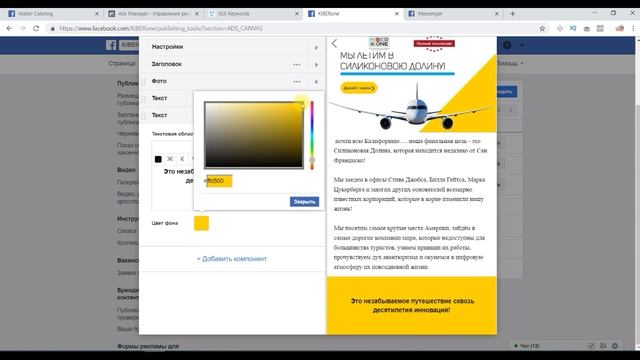Go back using the browser back arrow
This screenshot has height=360, width=640.
[9, 28]
